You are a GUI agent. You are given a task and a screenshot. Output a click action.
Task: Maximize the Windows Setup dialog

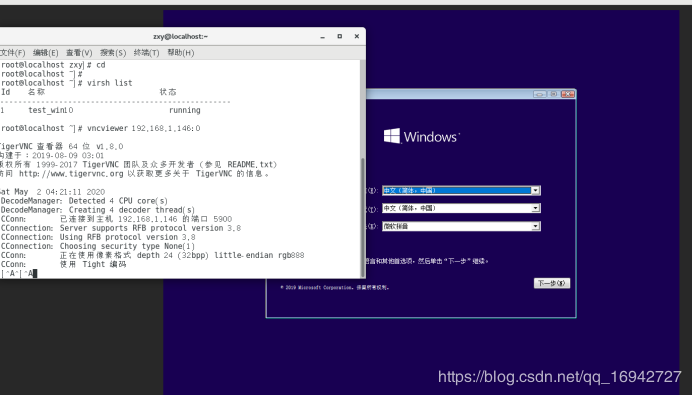(553, 94)
